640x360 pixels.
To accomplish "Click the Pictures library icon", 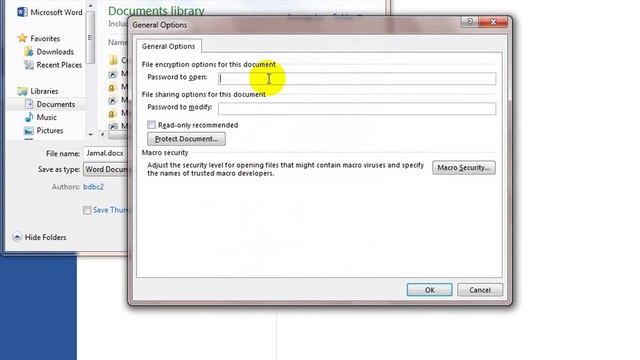I will click(29, 131).
